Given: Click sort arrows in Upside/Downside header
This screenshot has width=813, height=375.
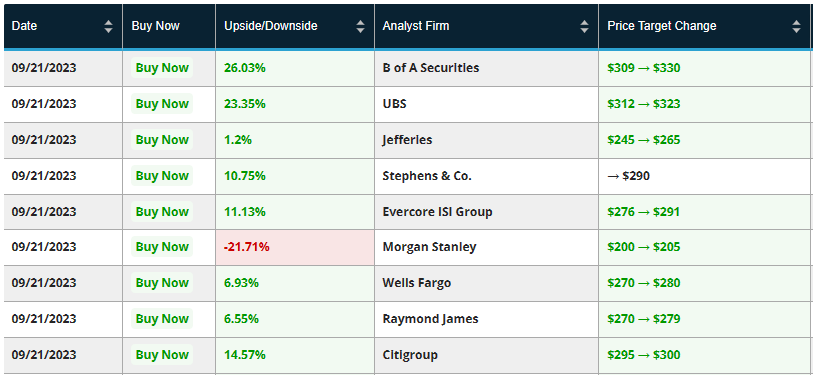Looking at the screenshot, I should pos(360,26).
